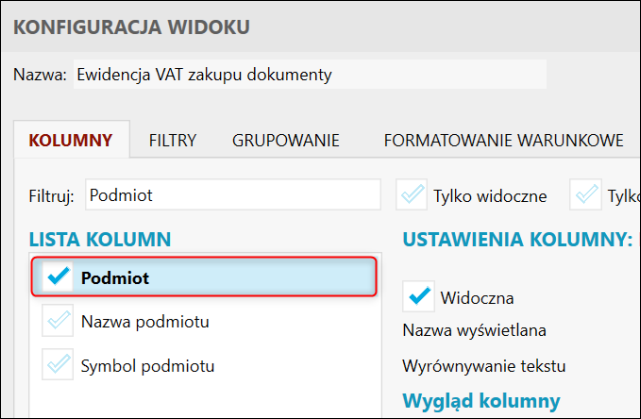Open the GRUPOWANIE tab
641x419 pixels.
point(286,140)
